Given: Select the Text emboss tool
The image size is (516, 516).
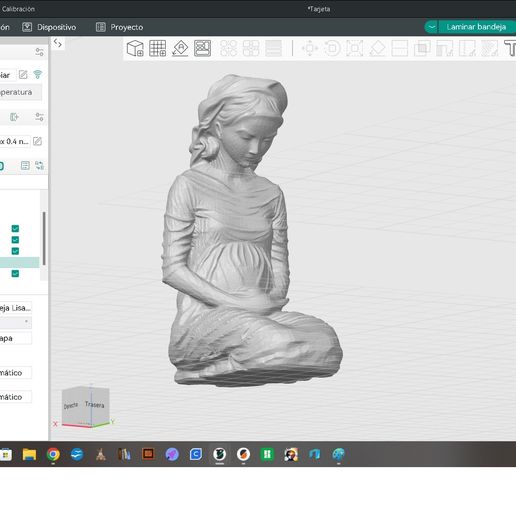Looking at the screenshot, I should coord(510,48).
